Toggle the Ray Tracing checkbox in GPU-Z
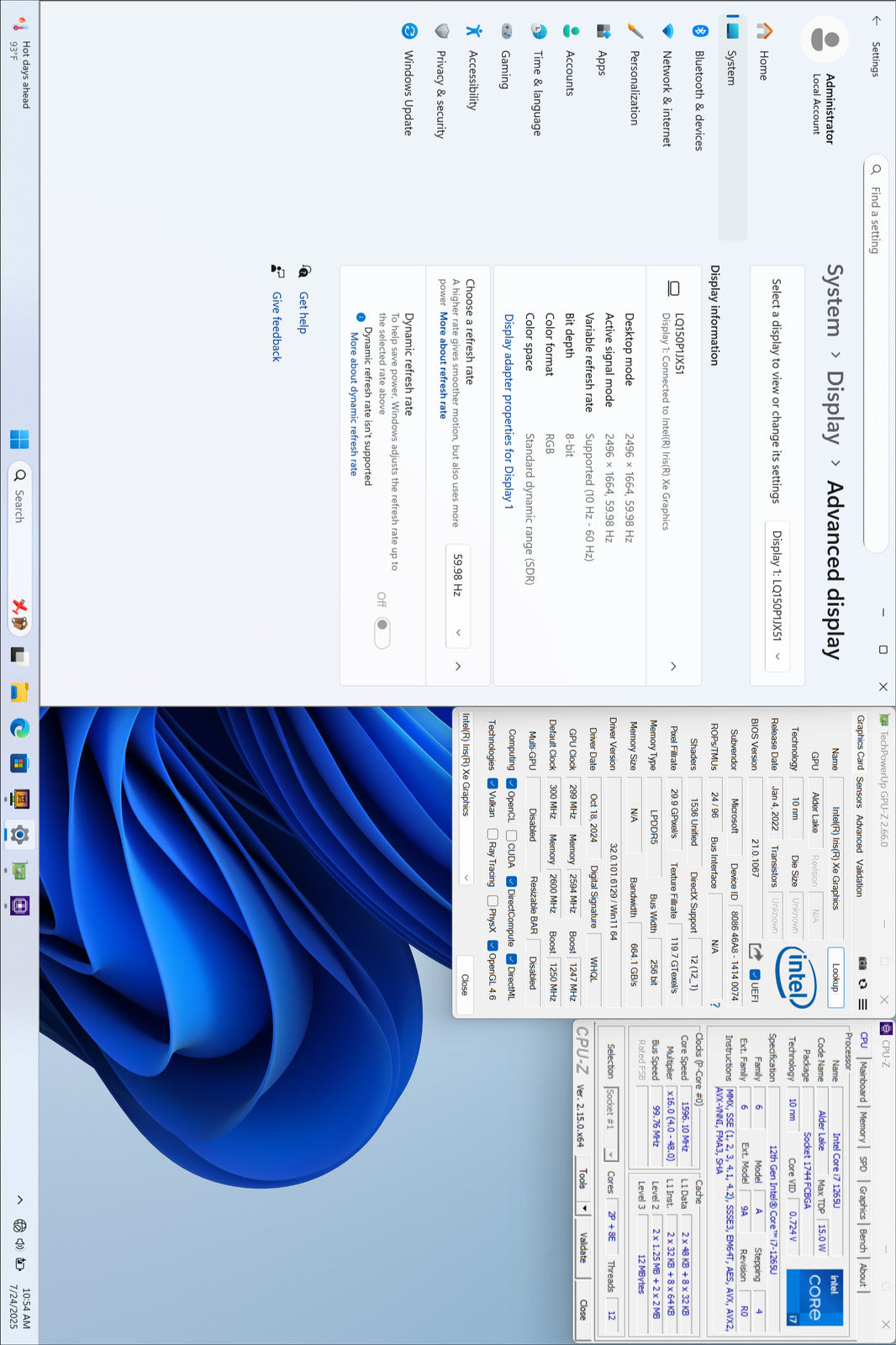 pyautogui.click(x=493, y=834)
